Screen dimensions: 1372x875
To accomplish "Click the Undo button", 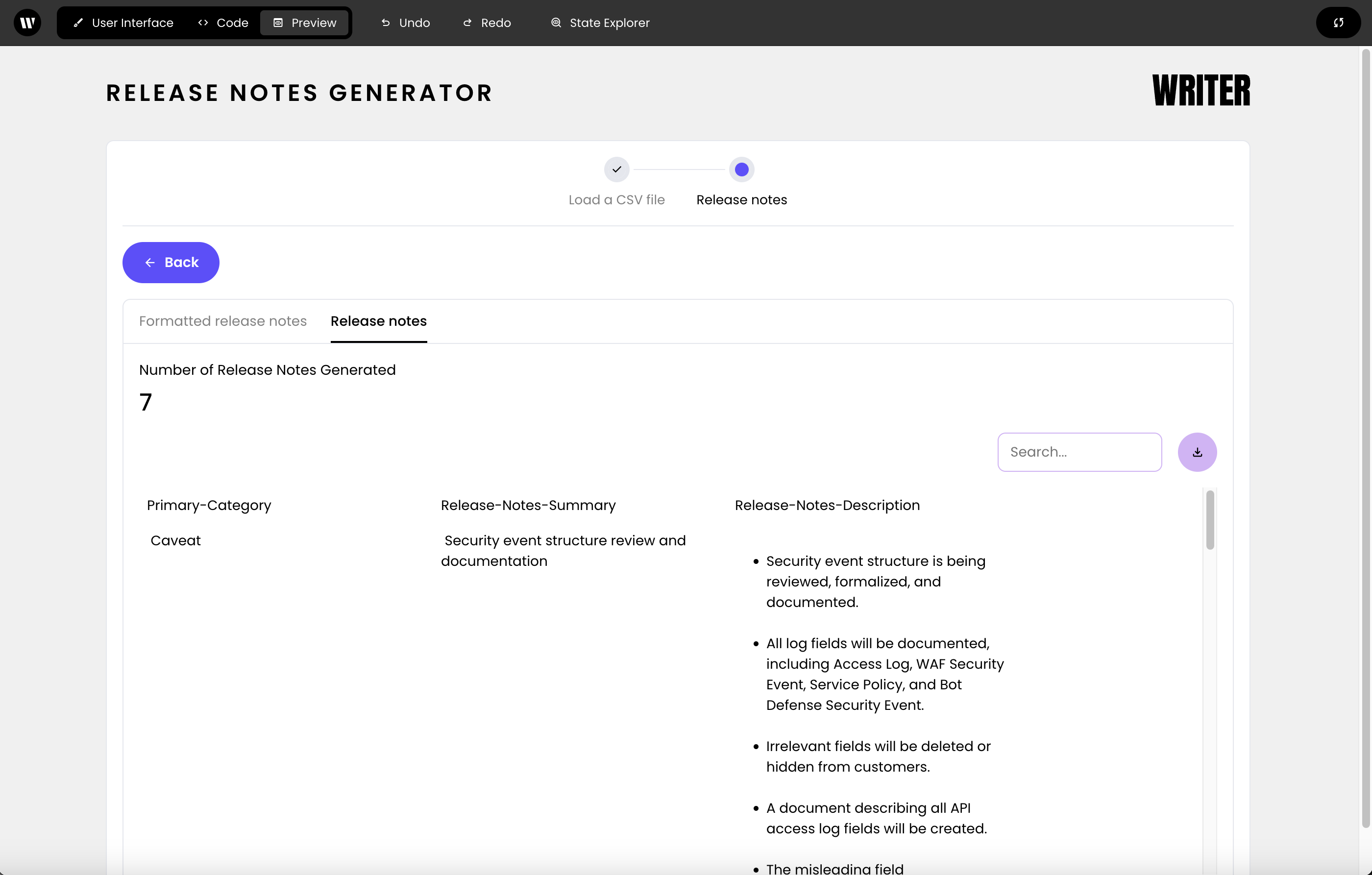I will coord(405,23).
